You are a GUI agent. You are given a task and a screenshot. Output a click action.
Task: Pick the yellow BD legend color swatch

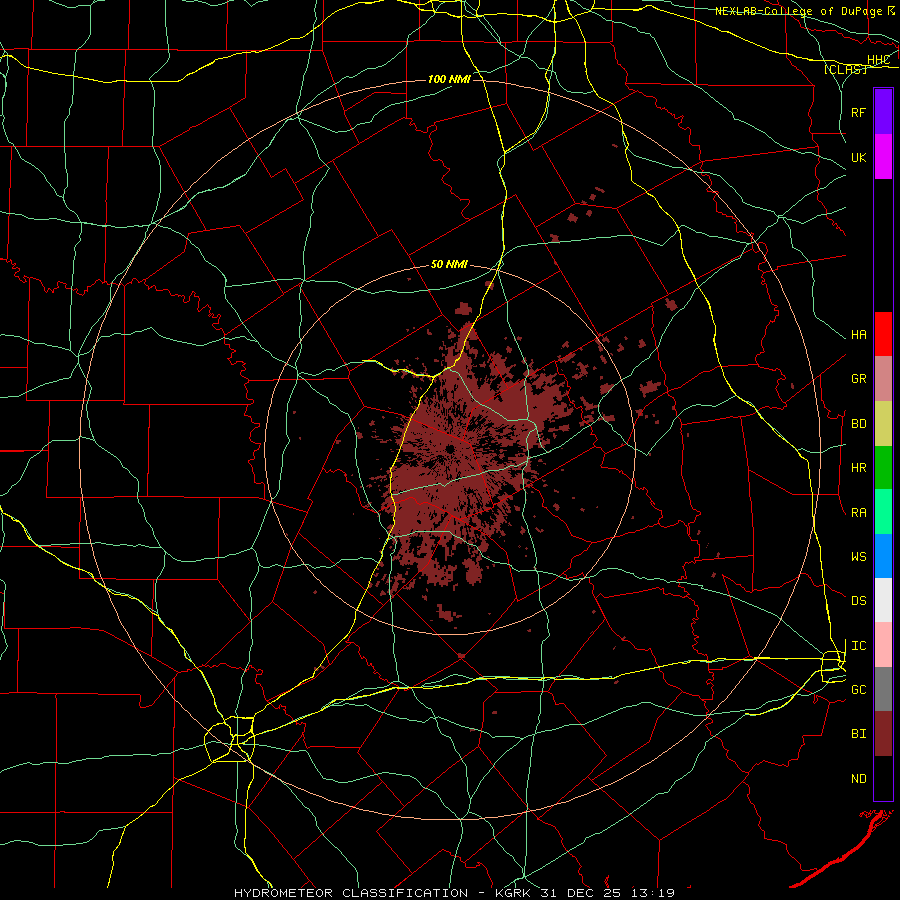883,424
